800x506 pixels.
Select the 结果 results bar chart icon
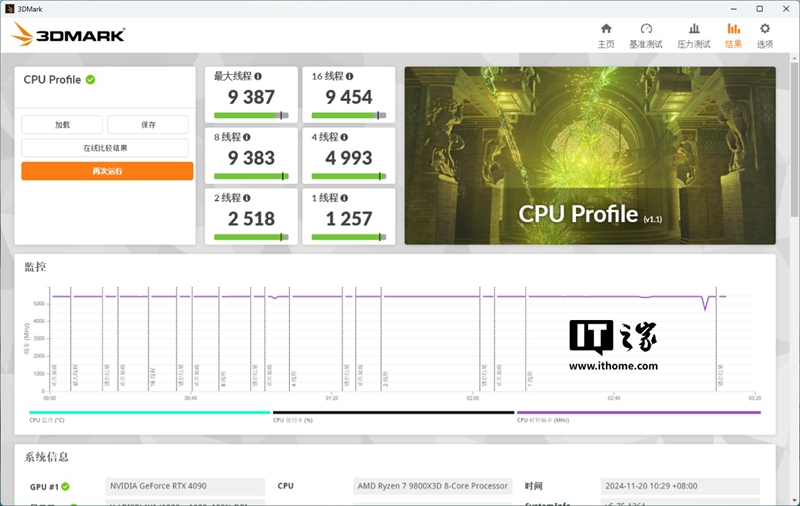[733, 29]
